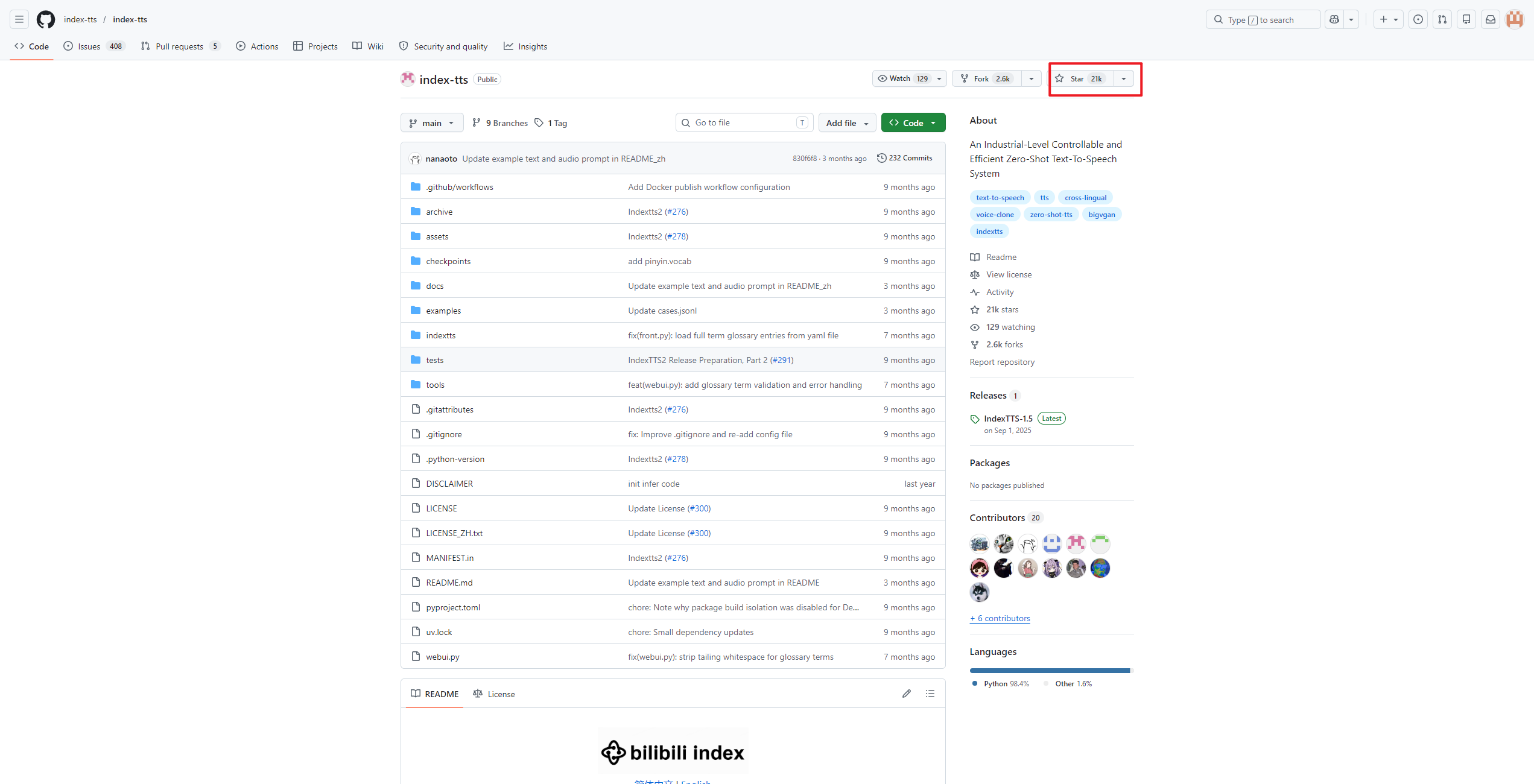Open the user avatar menu
The height and width of the screenshot is (784, 1534).
click(x=1515, y=19)
